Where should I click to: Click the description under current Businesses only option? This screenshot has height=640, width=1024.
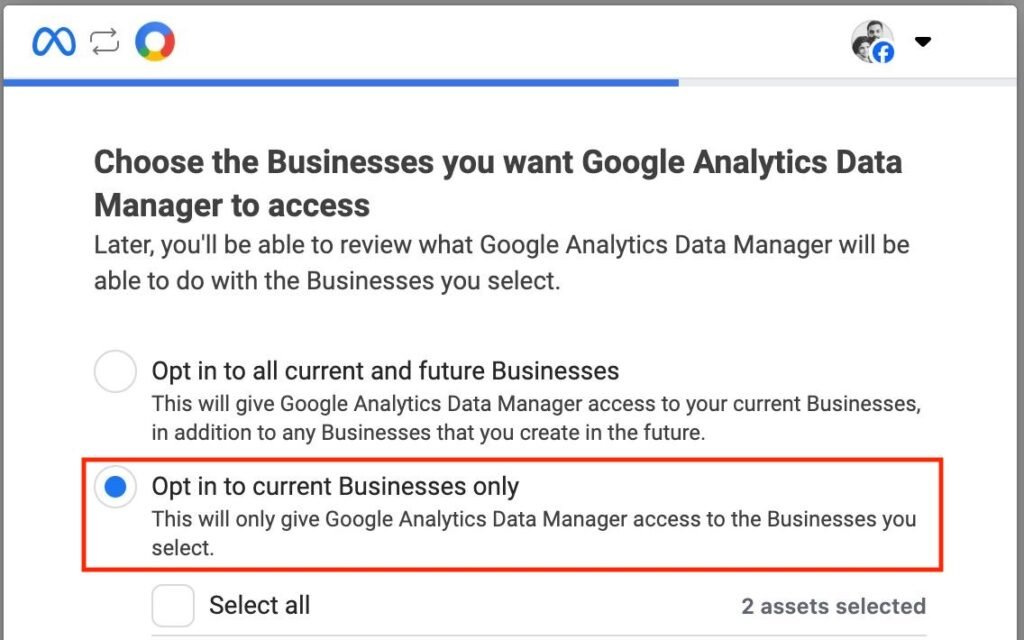coord(533,533)
